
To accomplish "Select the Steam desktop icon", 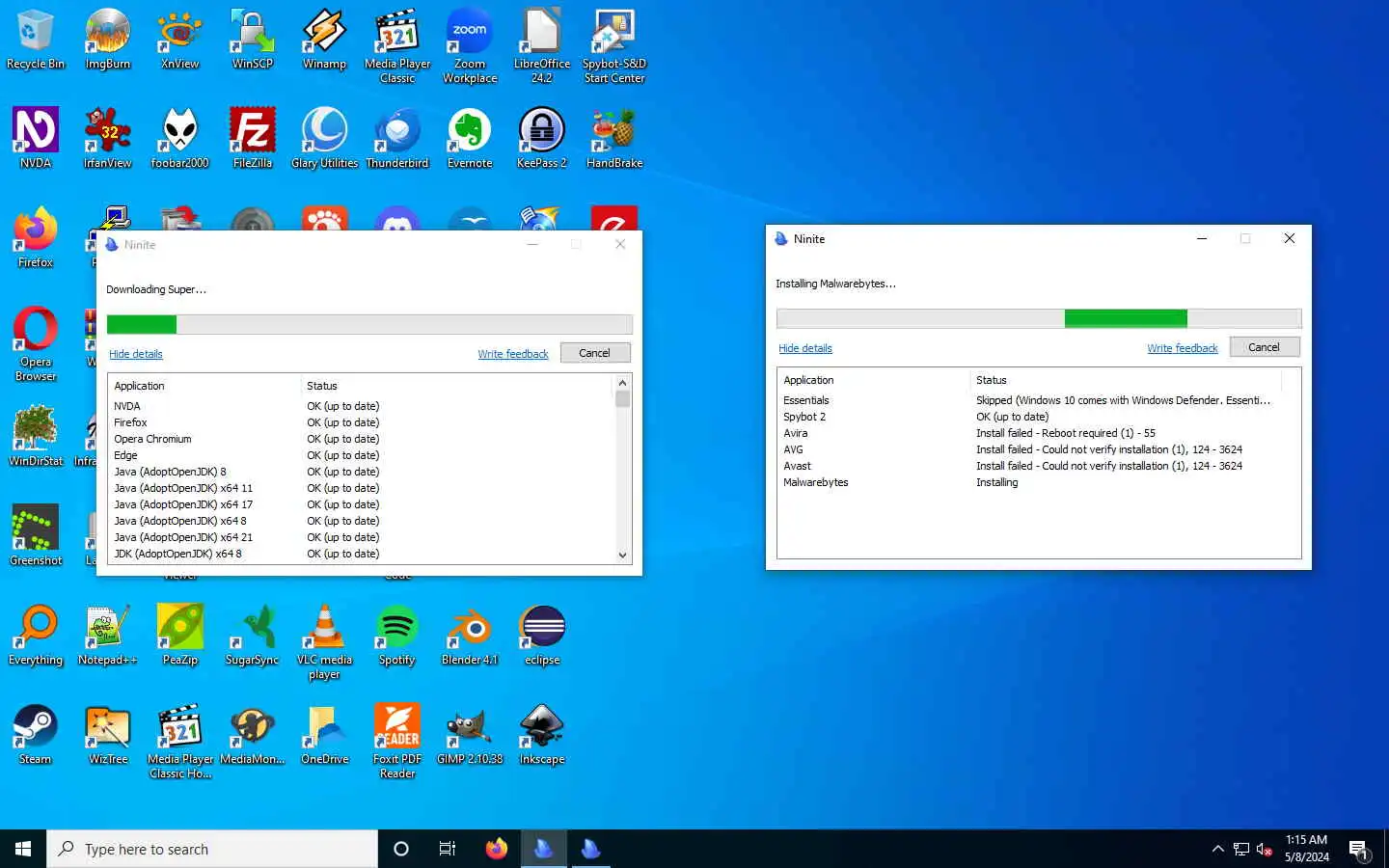I will [x=35, y=734].
